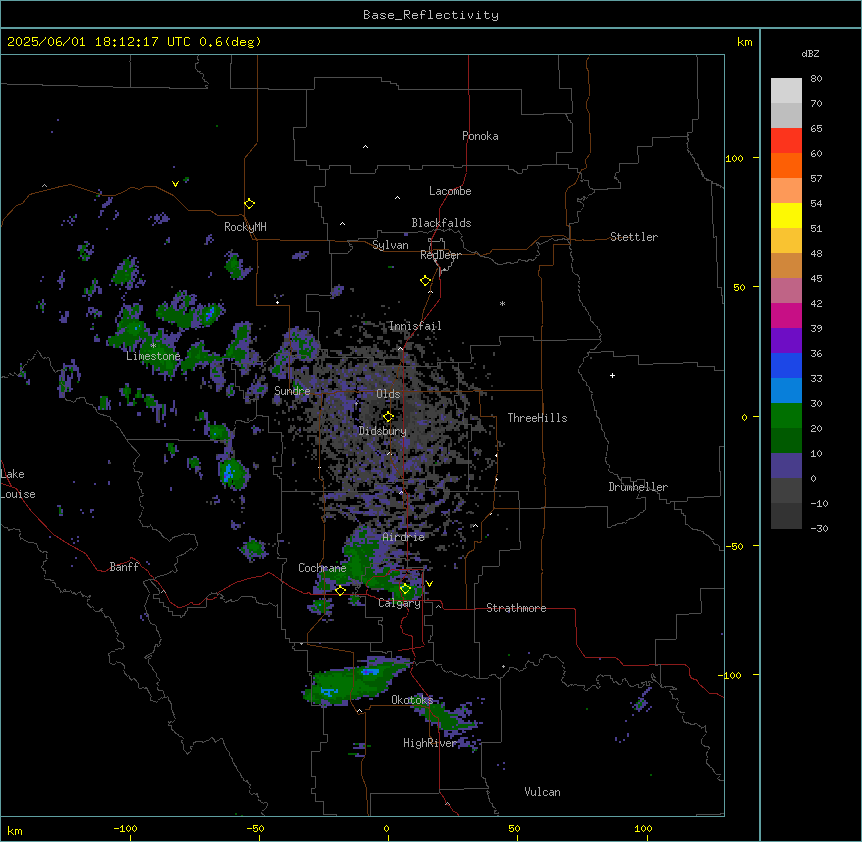This screenshot has width=862, height=842.
Task: Select the Stettler city label
Action: [634, 237]
